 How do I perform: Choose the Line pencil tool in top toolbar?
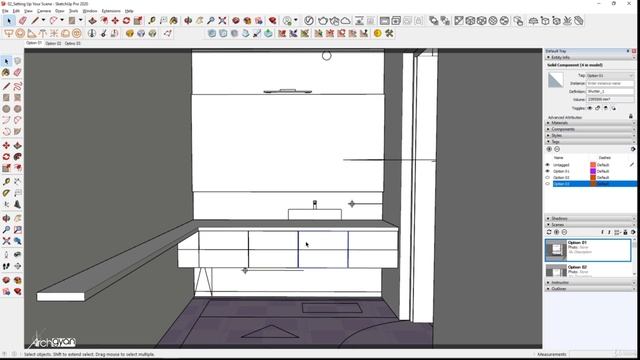[35, 20]
